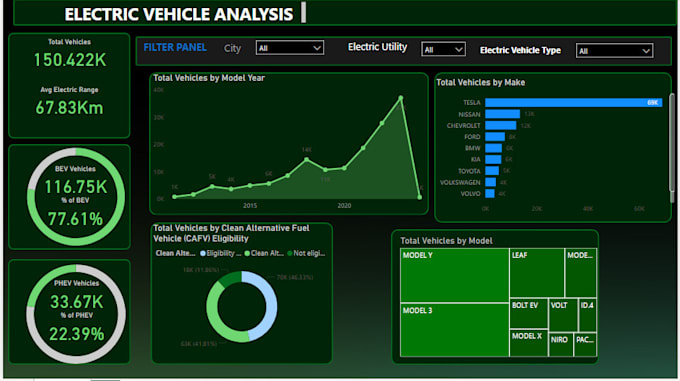Click the FILTER PANEL label

pos(175,47)
